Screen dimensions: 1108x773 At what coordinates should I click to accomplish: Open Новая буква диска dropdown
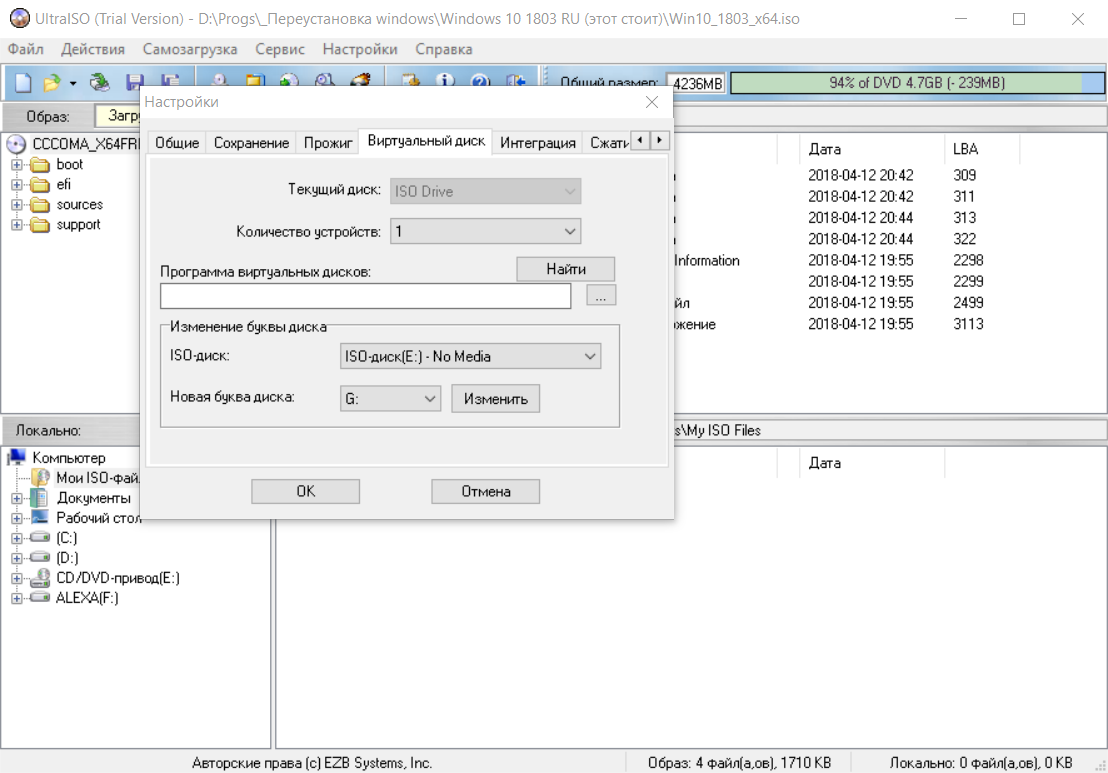pos(390,399)
